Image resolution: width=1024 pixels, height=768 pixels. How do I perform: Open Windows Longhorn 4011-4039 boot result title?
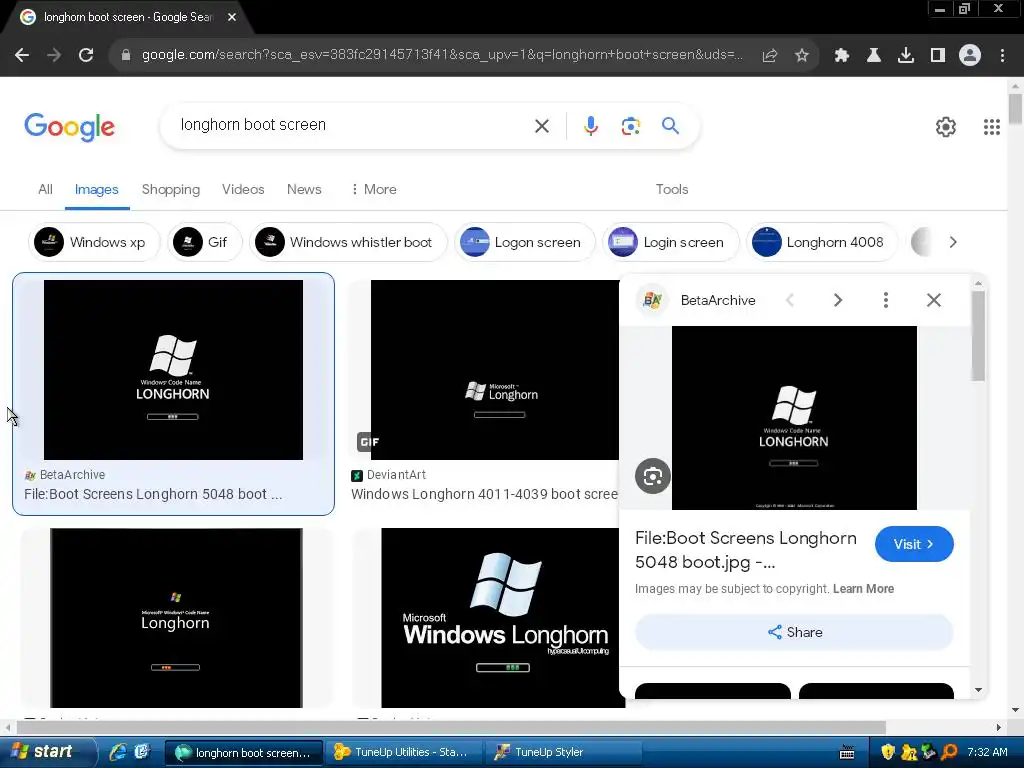click(x=485, y=494)
